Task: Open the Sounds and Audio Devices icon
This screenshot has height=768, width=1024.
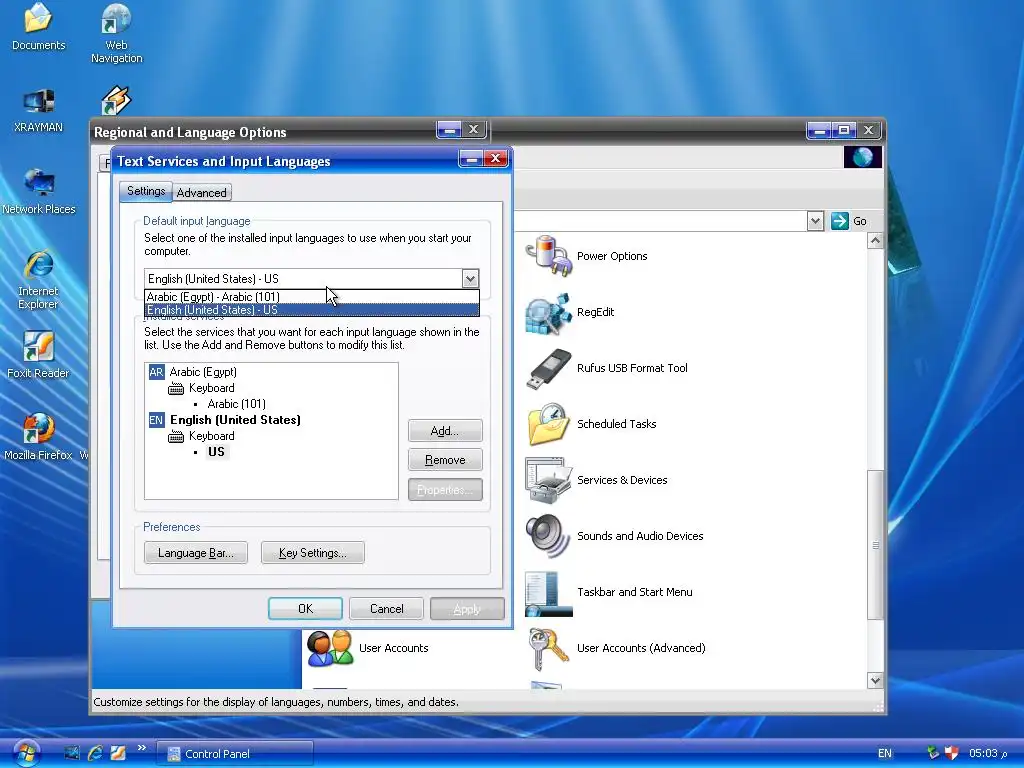Action: [x=614, y=536]
